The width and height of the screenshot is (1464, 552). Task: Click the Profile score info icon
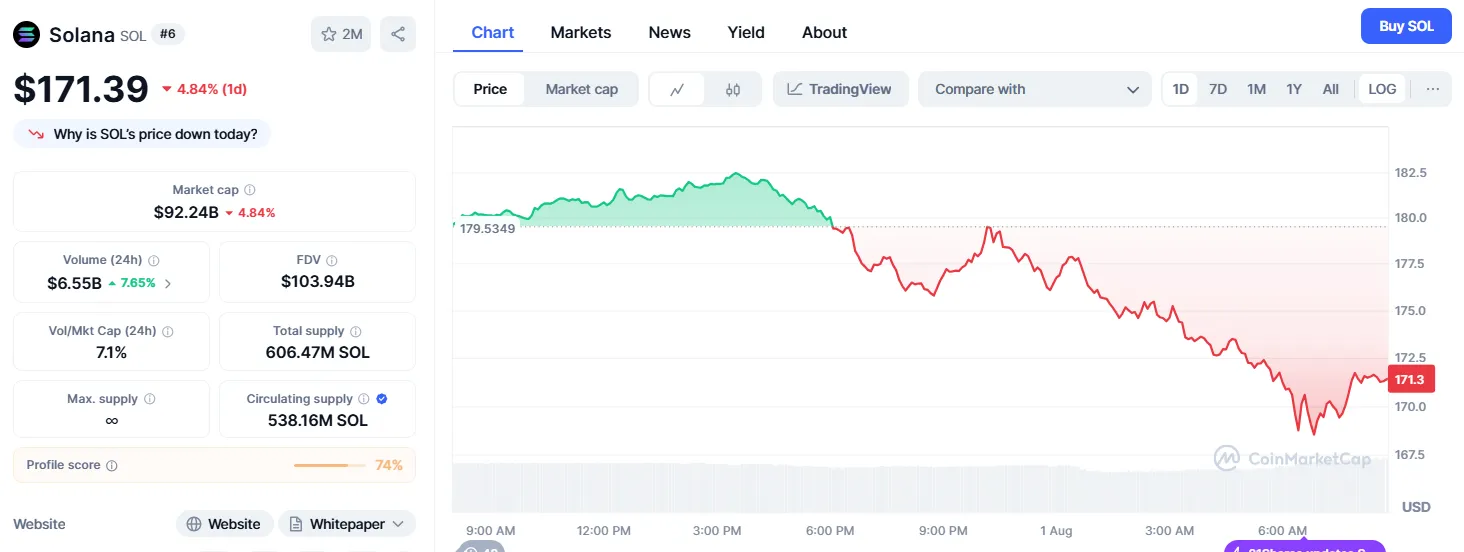coord(112,465)
